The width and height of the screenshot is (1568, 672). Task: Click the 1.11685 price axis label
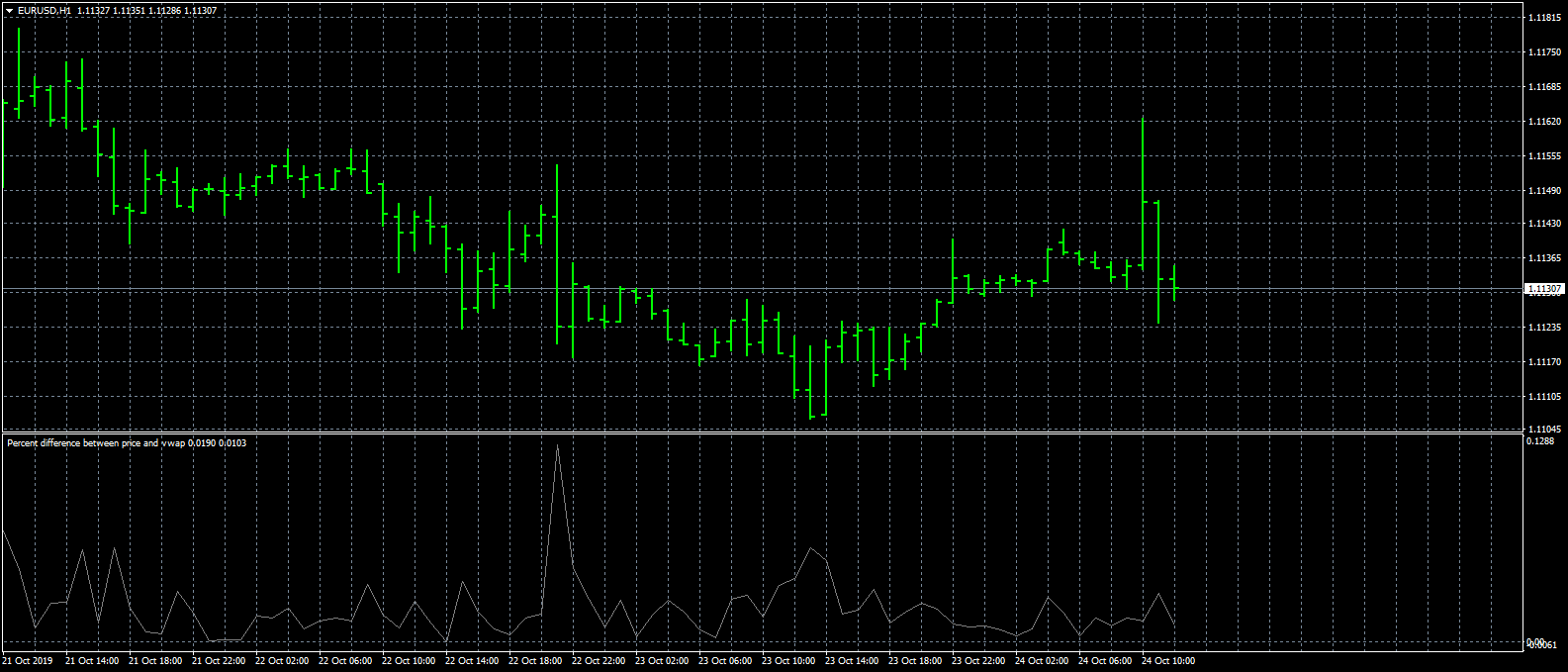(x=1546, y=87)
